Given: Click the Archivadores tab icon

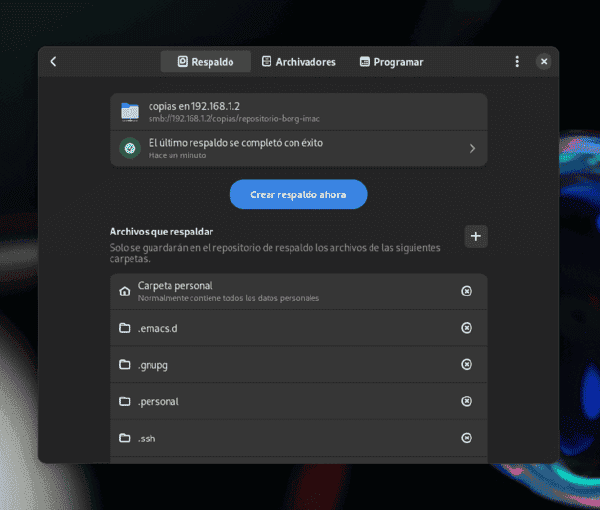Looking at the screenshot, I should pyautogui.click(x=266, y=61).
